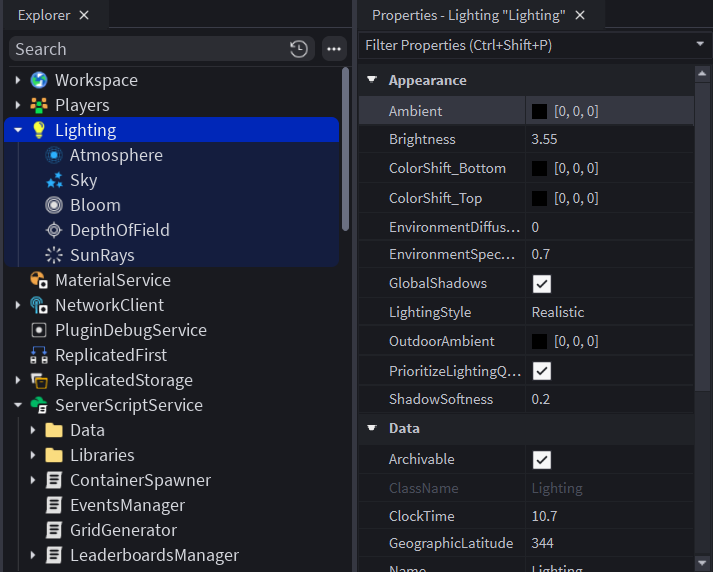Image resolution: width=713 pixels, height=572 pixels.
Task: Click the Libraries folder icon
Action: (54, 455)
